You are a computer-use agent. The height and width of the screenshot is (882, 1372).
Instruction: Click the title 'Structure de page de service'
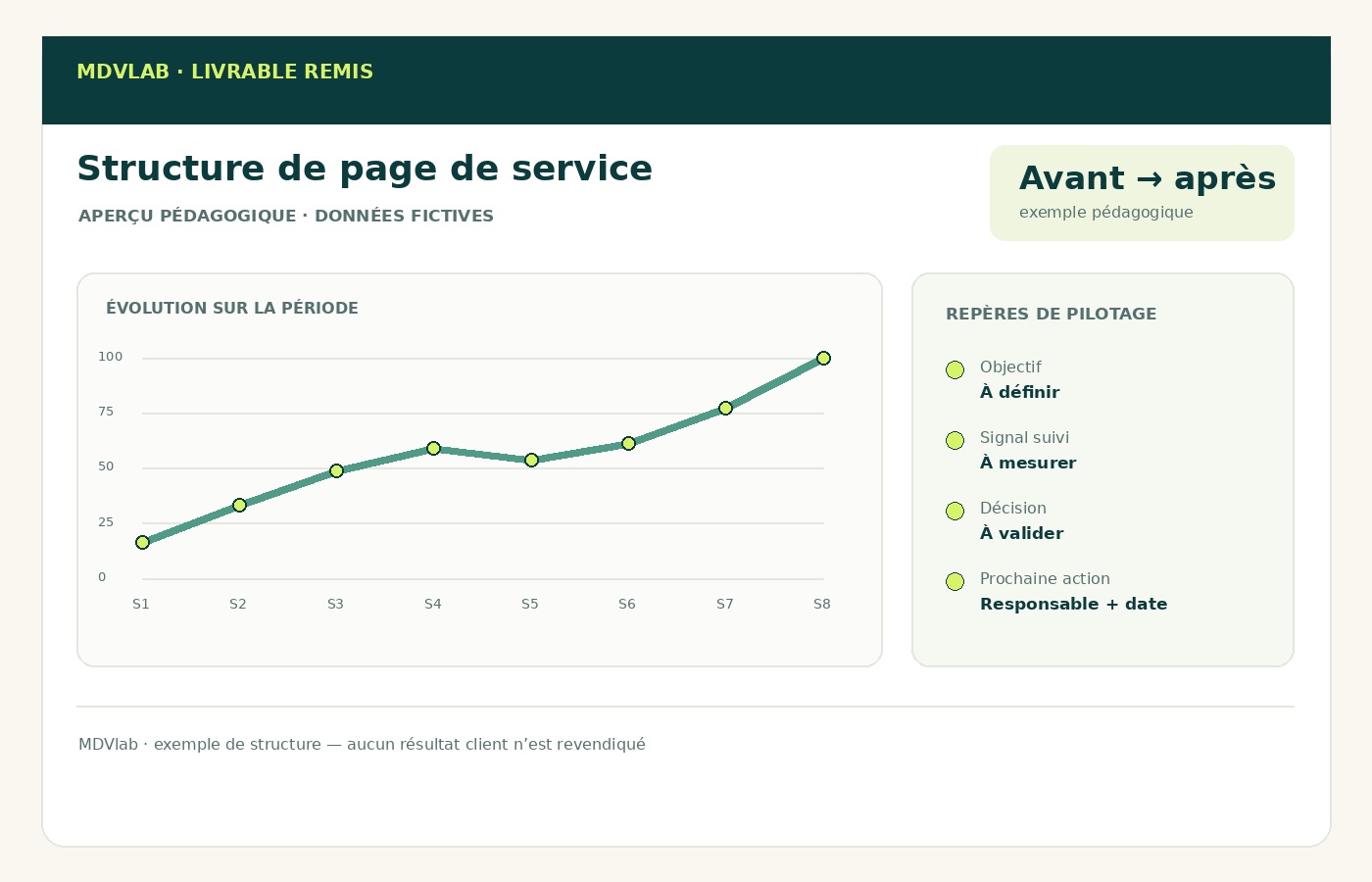pyautogui.click(x=365, y=169)
